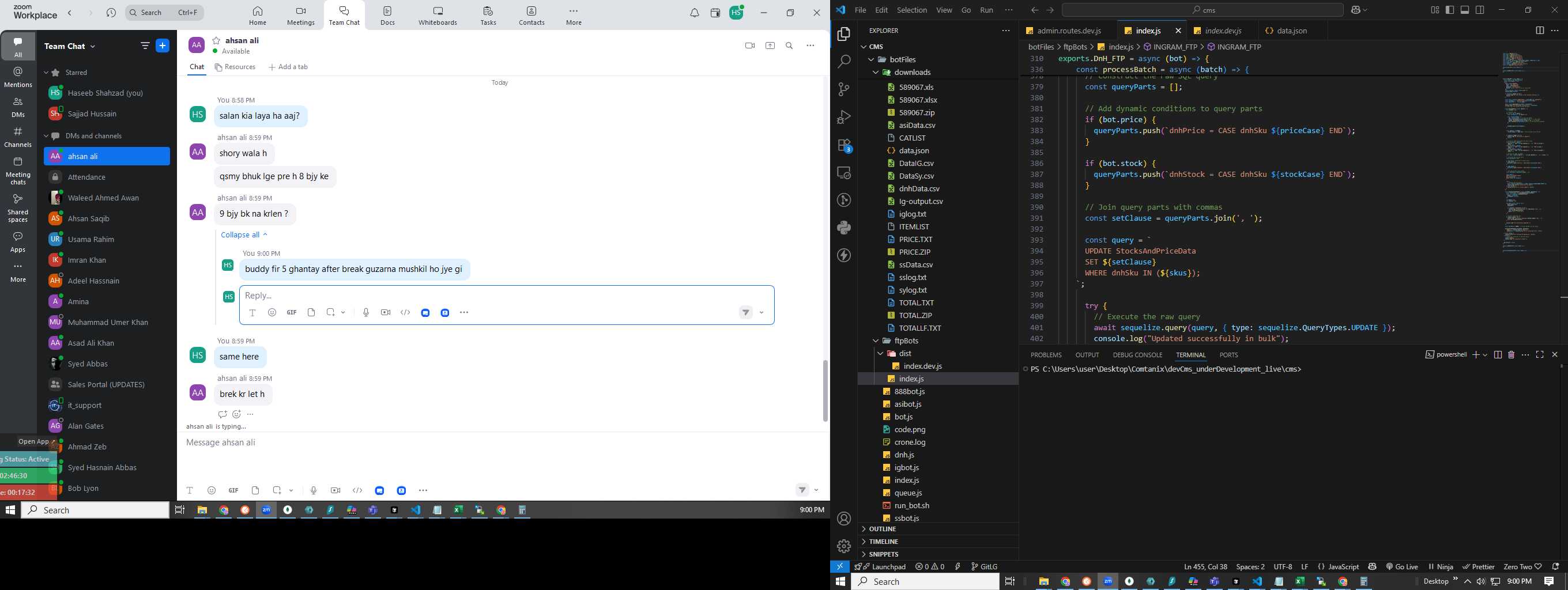
Task: Open the Zoom Tasks tab
Action: [488, 16]
